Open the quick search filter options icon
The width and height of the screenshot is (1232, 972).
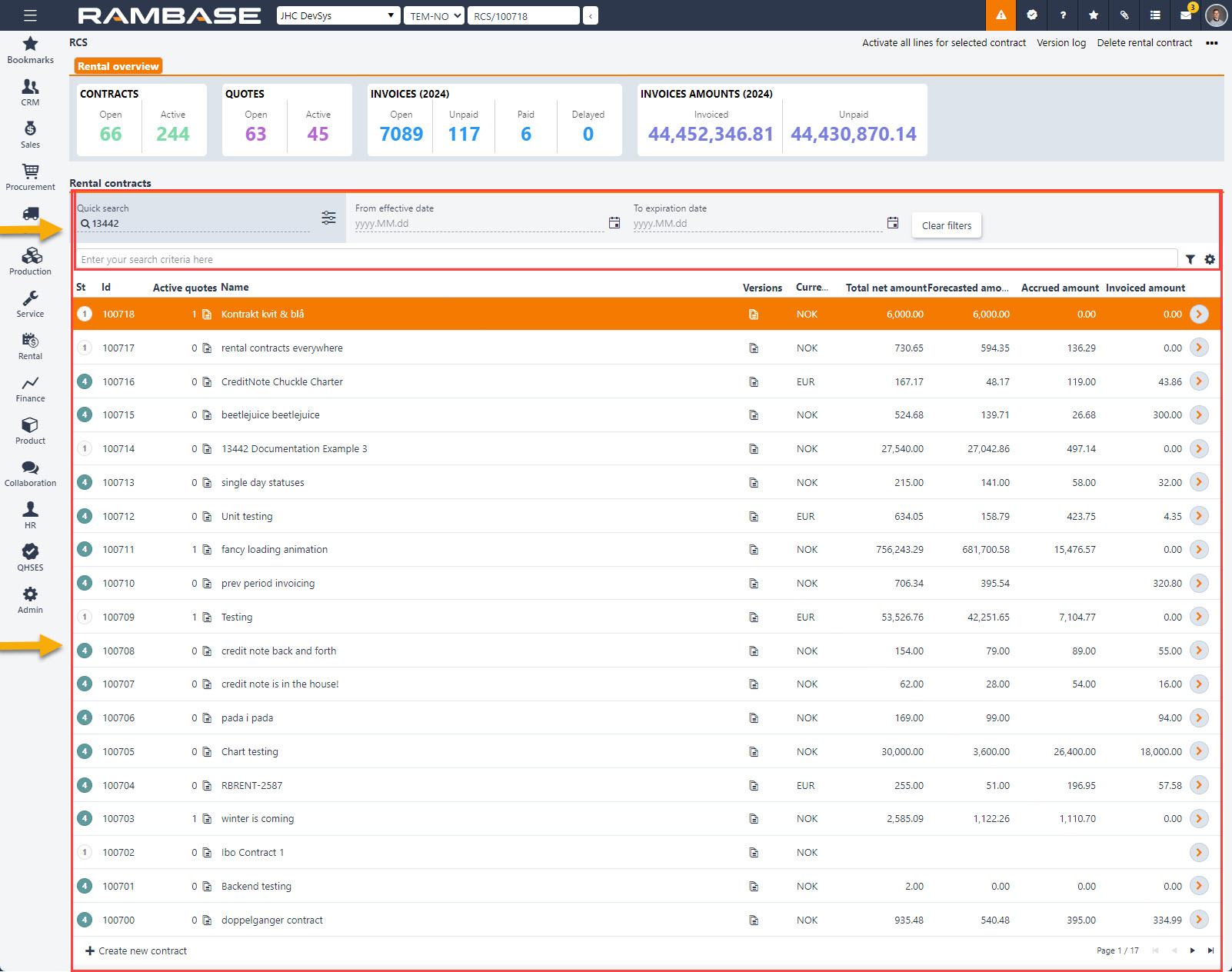pyautogui.click(x=328, y=218)
